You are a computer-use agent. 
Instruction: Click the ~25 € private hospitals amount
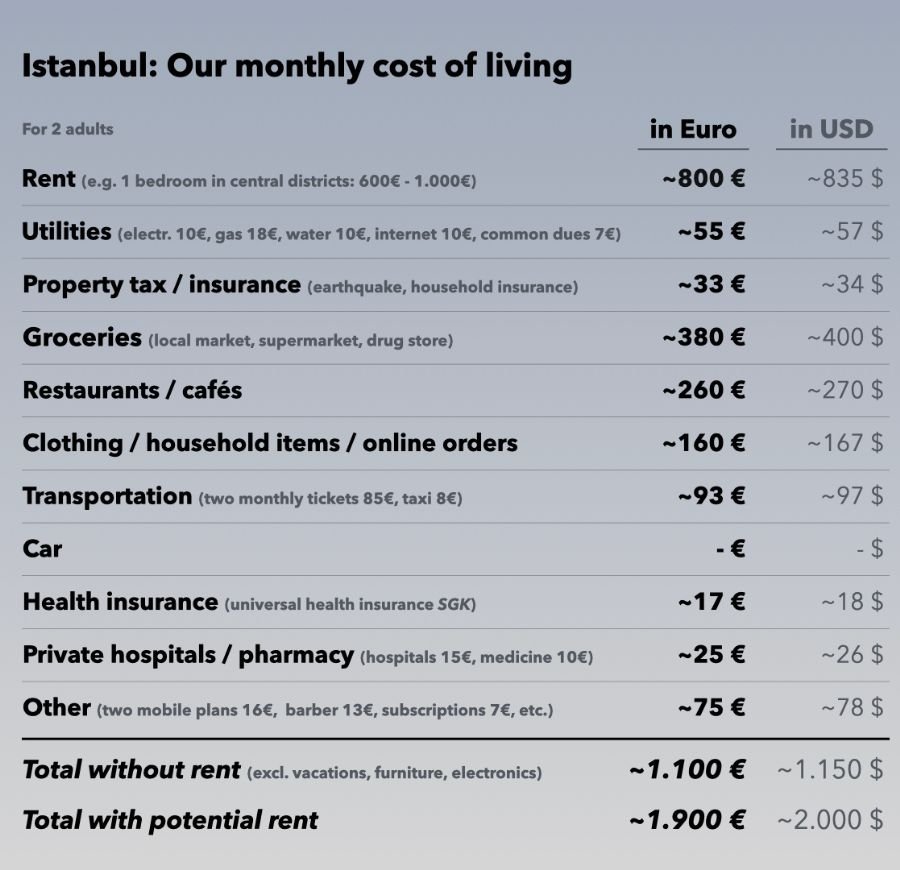[x=711, y=655]
